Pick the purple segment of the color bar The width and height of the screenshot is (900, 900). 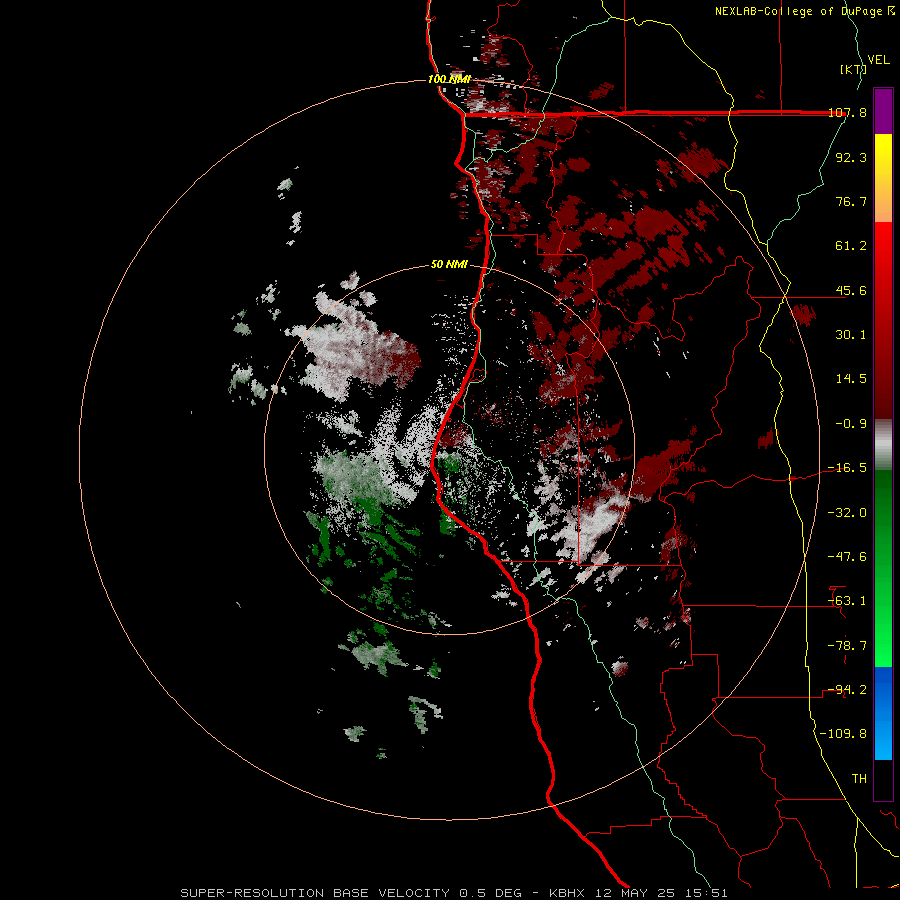[883, 111]
